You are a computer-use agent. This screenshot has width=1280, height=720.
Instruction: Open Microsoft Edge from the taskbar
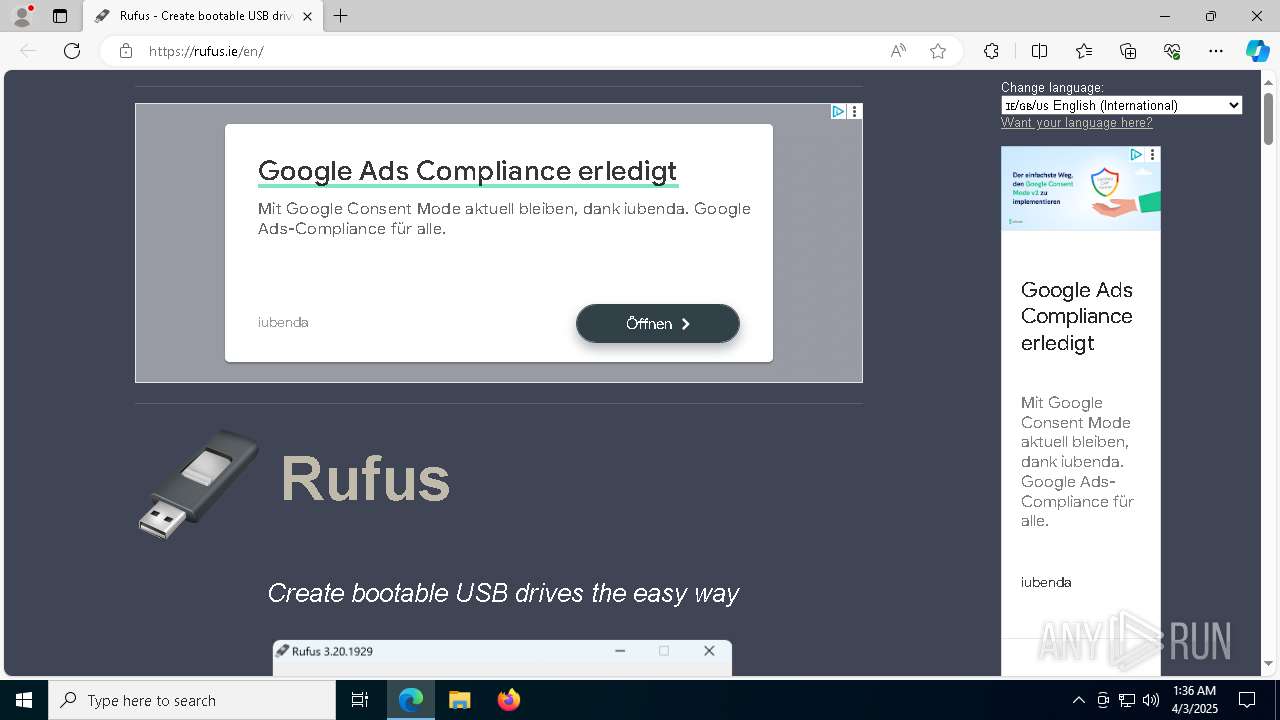coord(411,700)
